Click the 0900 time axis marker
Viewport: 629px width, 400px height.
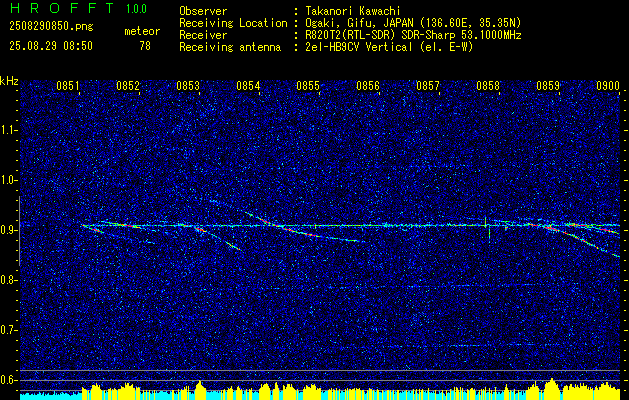coord(608,85)
